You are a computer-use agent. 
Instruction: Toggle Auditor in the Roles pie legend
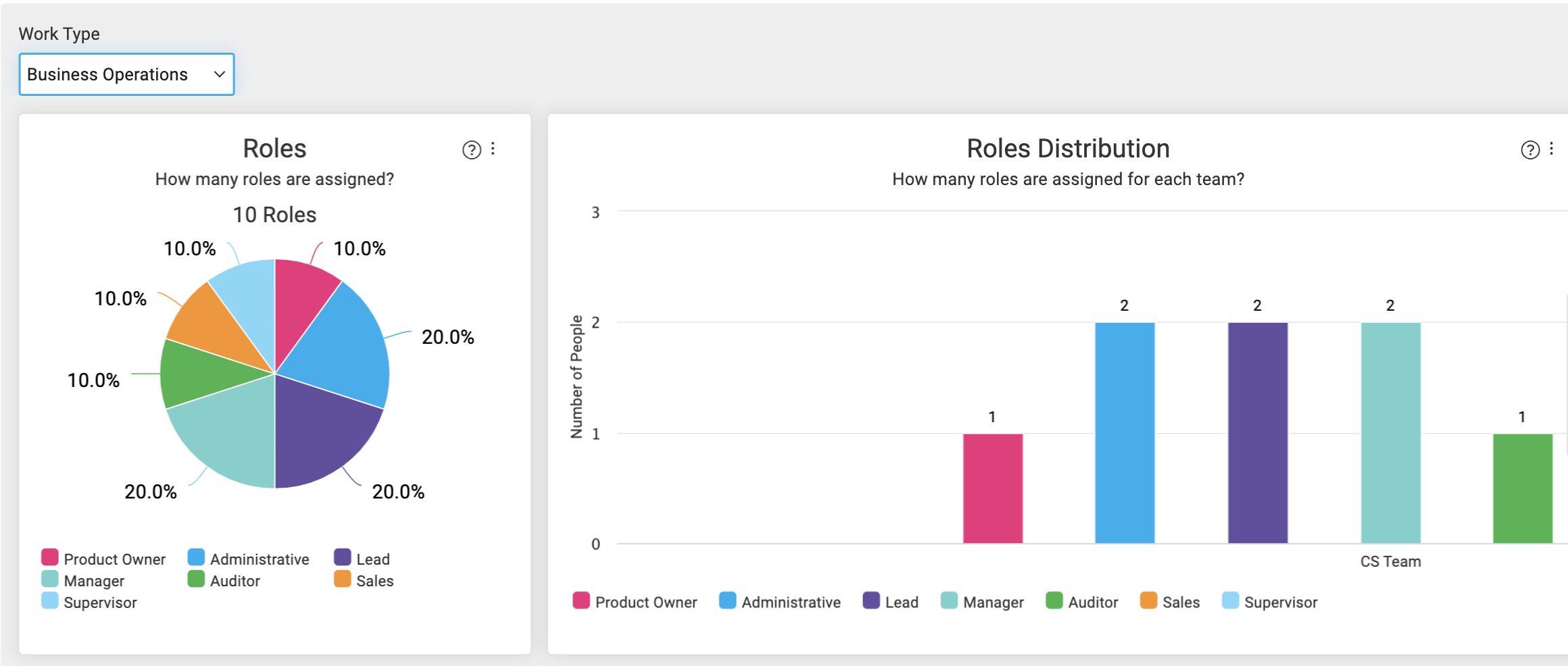coord(224,580)
